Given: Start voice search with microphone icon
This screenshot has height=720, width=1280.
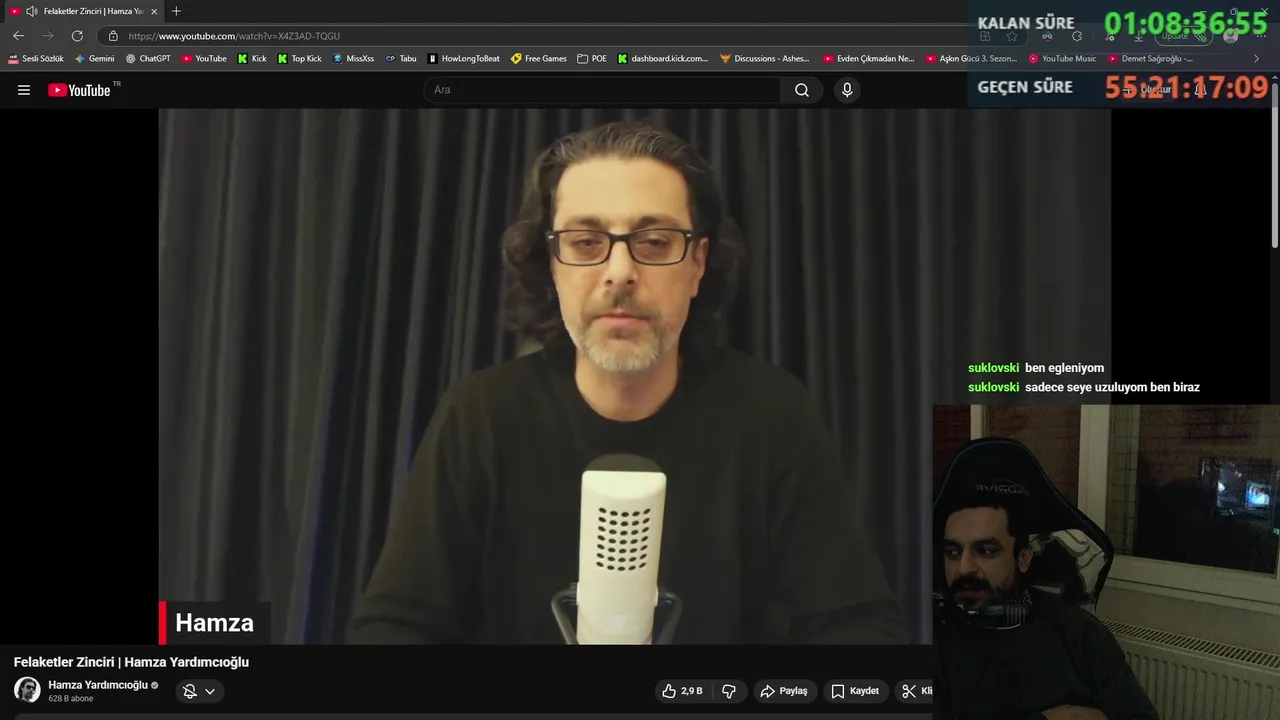Looking at the screenshot, I should (x=847, y=90).
